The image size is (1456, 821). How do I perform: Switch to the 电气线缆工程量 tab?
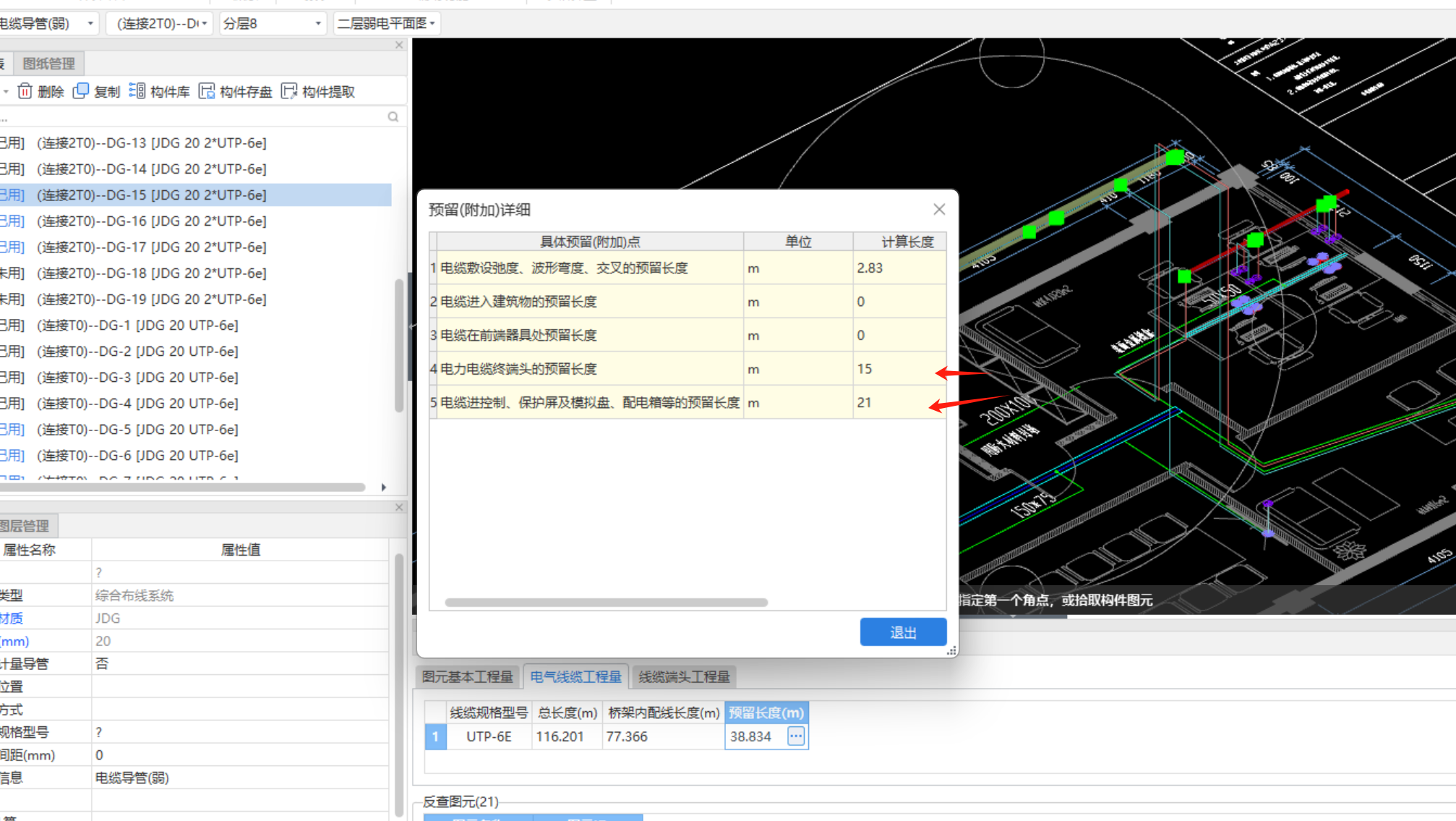tap(575, 676)
